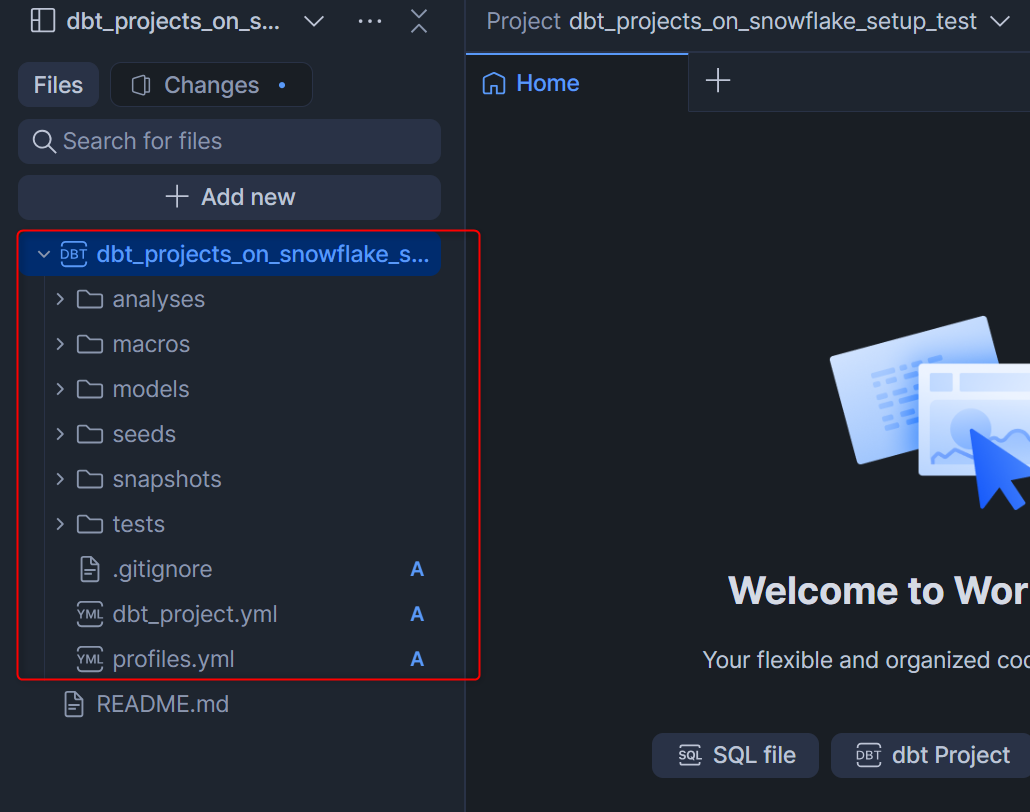
Task: Click the Home house icon
Action: coord(494,83)
